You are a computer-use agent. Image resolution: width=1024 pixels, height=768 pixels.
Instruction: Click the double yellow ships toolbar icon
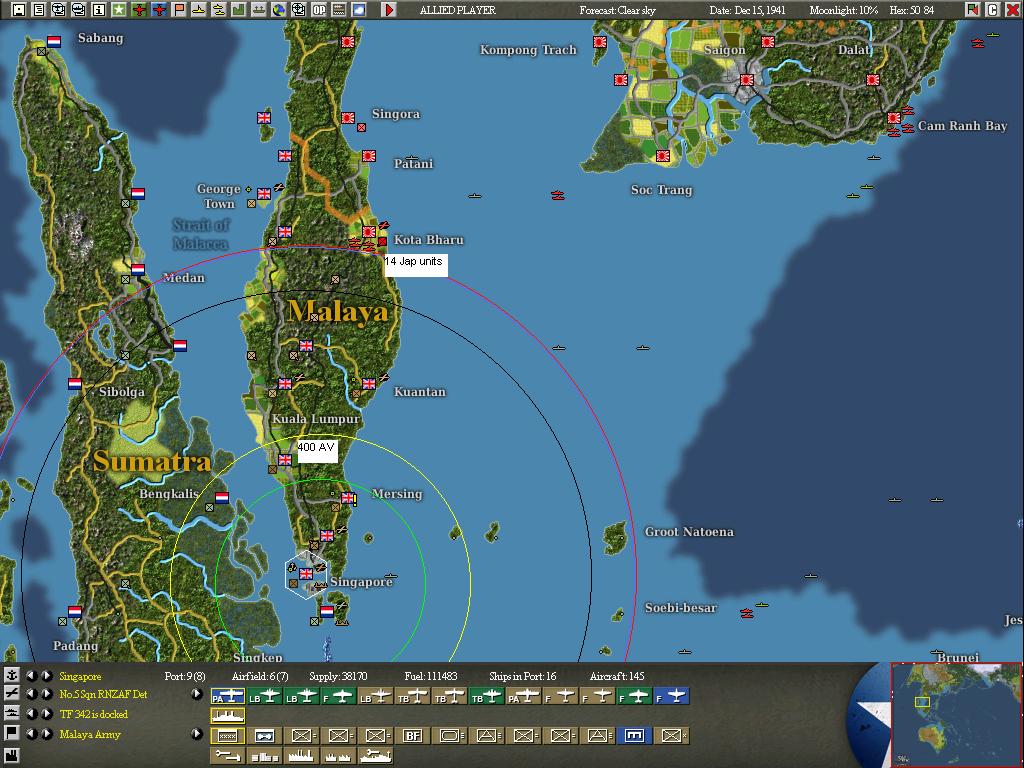tap(218, 10)
